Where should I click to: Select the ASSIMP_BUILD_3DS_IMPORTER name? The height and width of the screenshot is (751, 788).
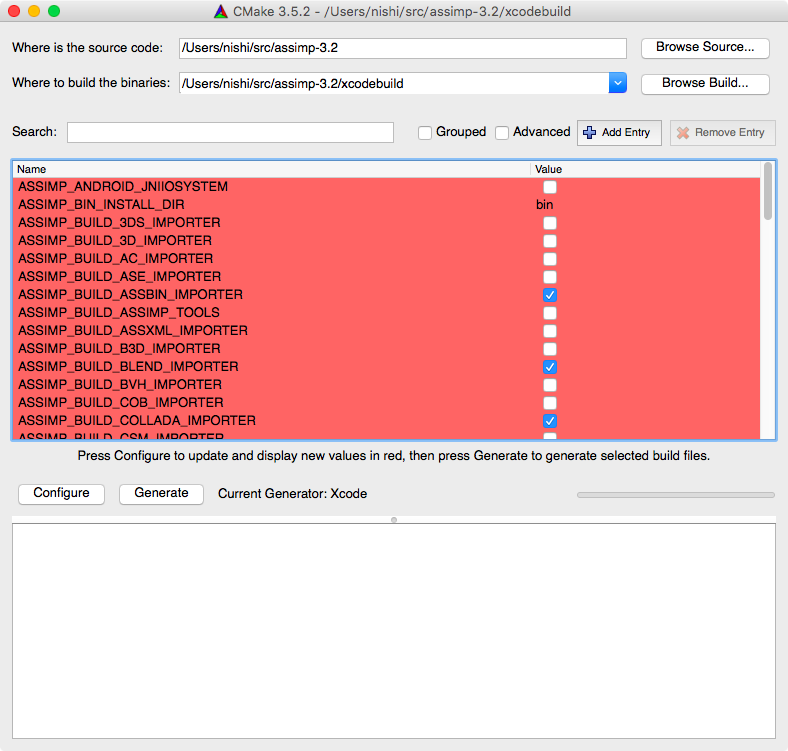coord(119,223)
